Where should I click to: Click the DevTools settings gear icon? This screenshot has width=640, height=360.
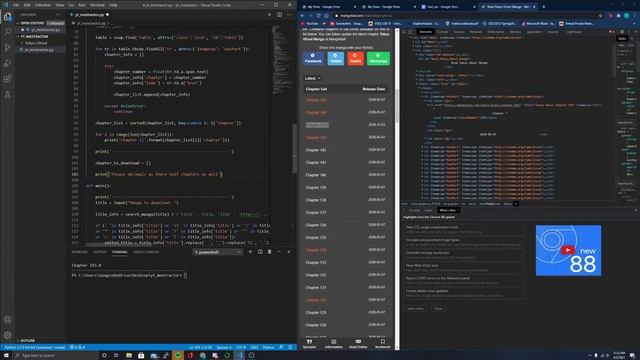(622, 31)
